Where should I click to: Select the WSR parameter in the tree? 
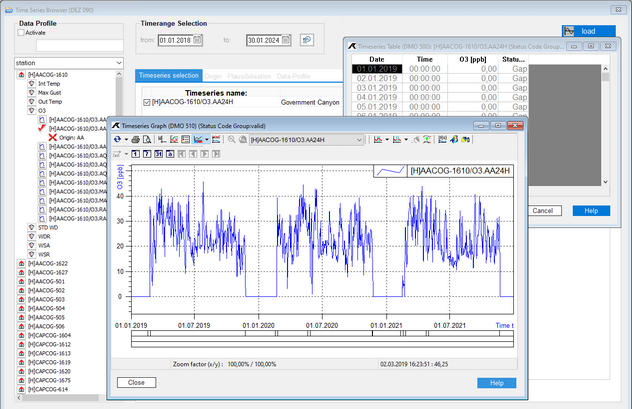pos(44,254)
